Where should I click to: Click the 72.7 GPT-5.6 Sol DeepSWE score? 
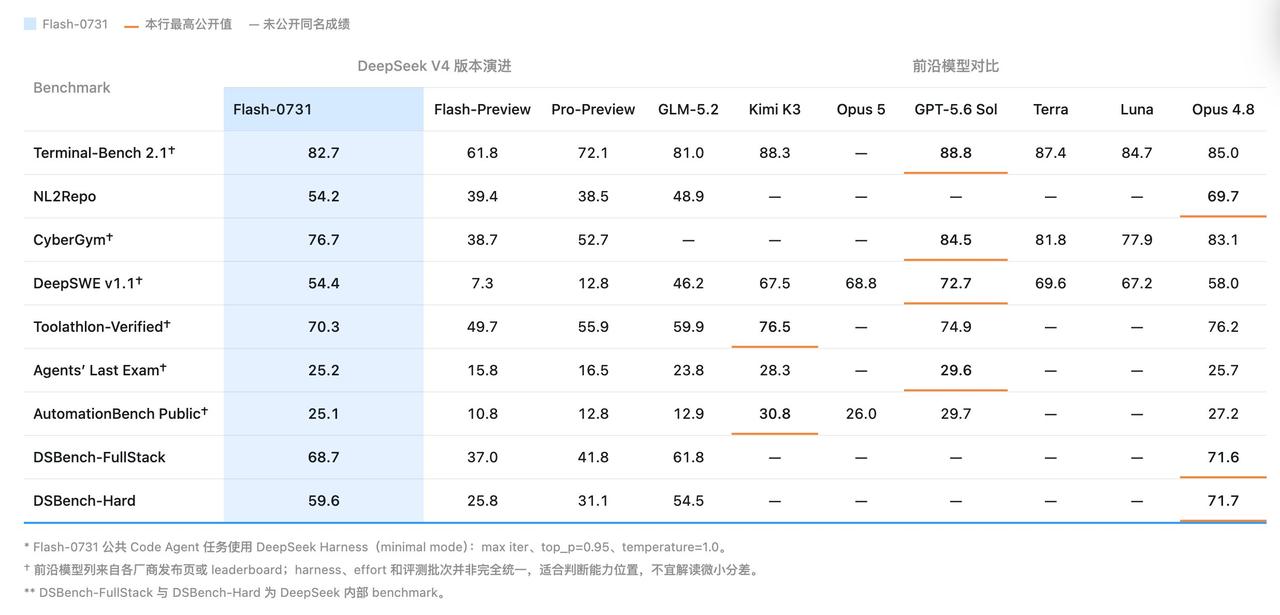click(956, 283)
